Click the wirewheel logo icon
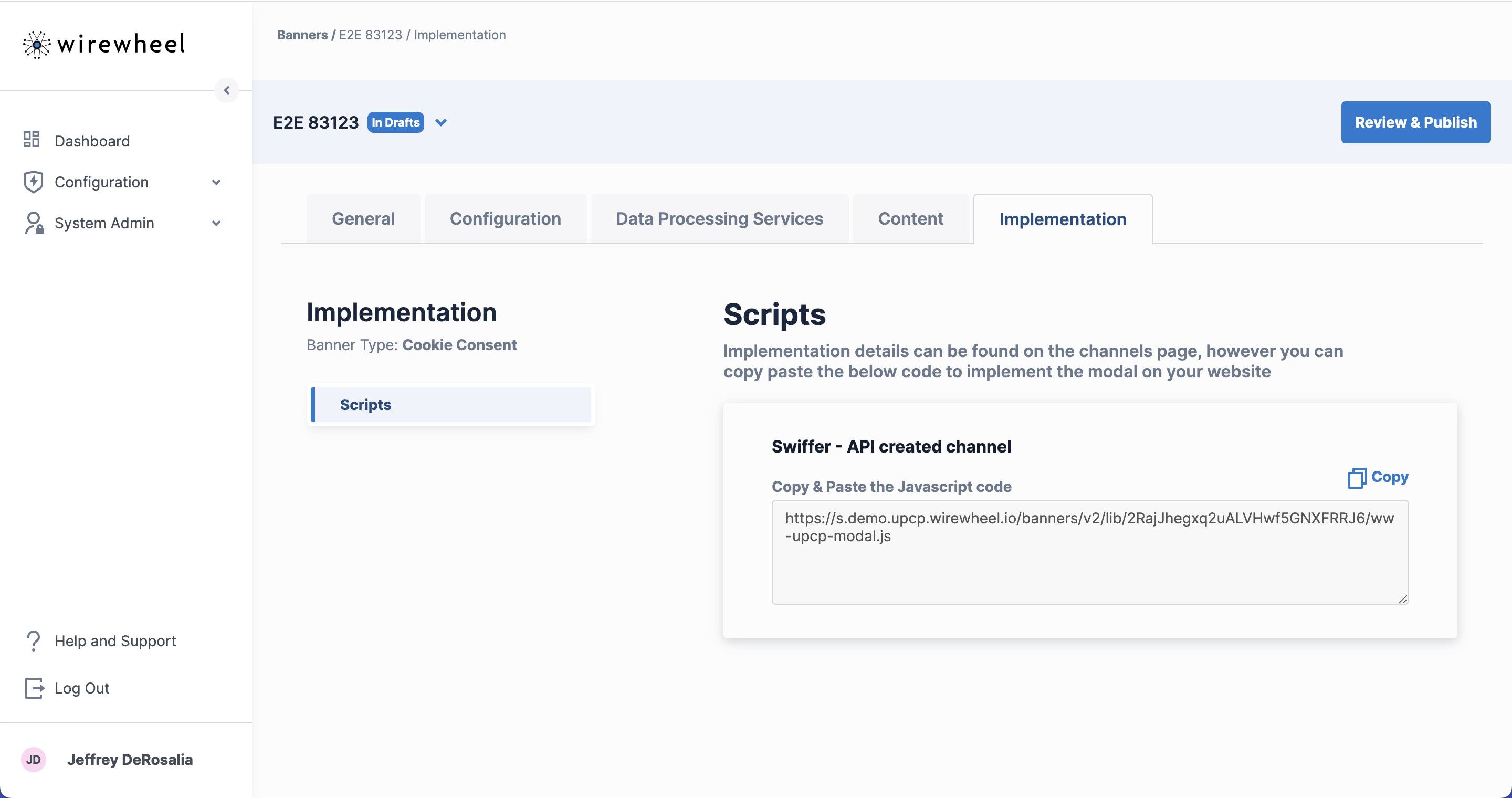This screenshot has width=1512, height=798. (x=36, y=45)
